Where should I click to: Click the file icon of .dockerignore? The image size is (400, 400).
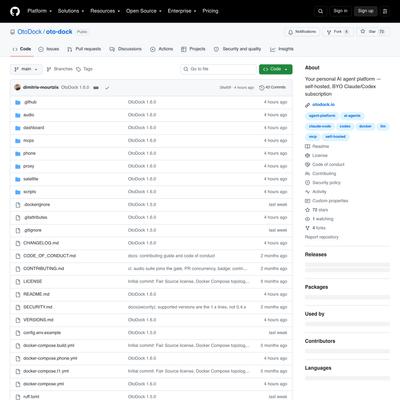pyautogui.click(x=18, y=205)
